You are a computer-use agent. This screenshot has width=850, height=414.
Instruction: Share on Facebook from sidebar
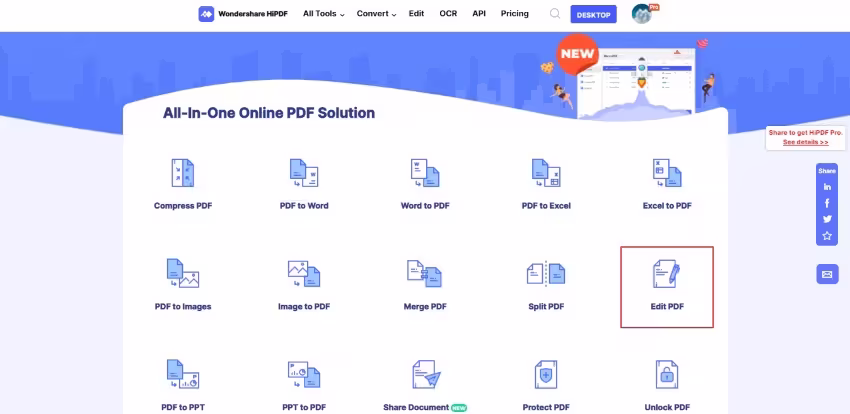click(827, 203)
